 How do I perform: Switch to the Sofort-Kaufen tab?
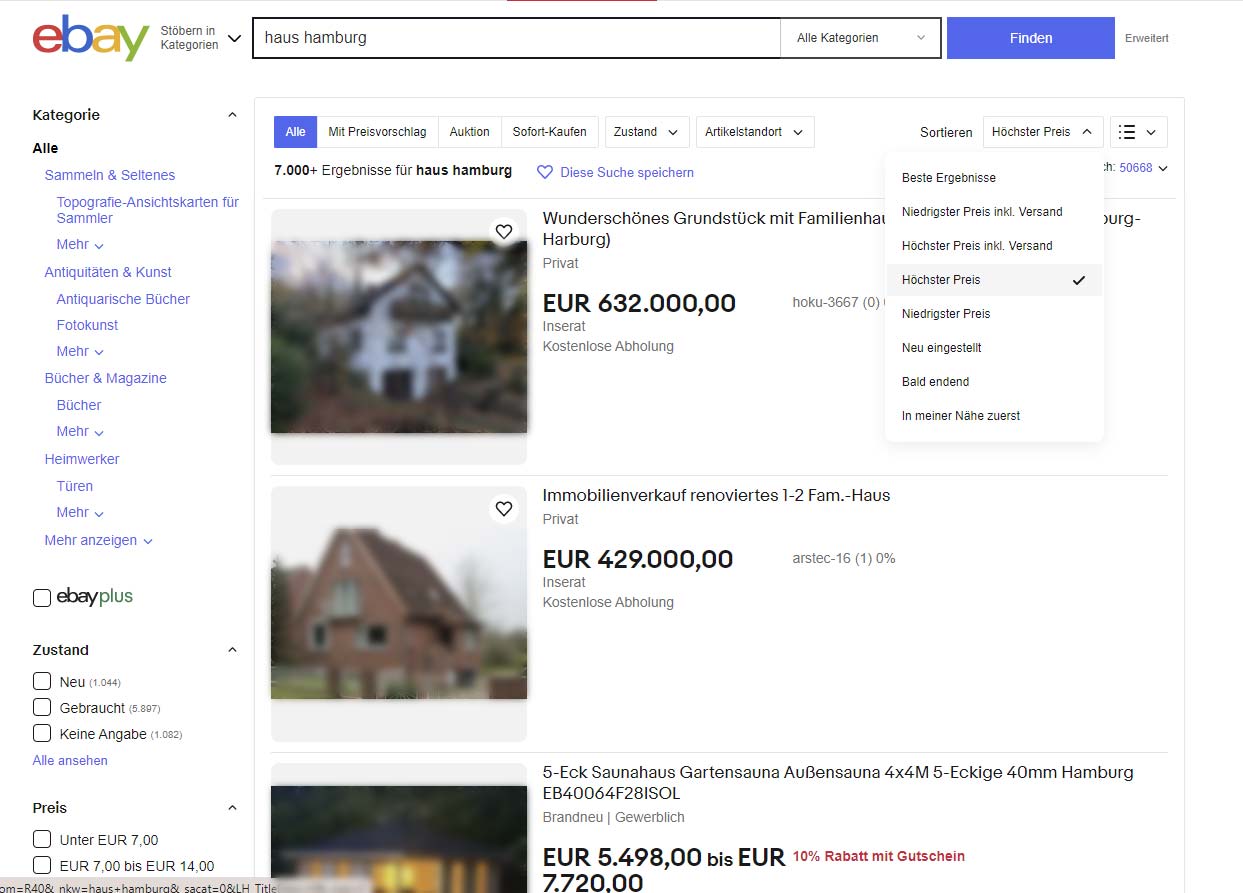click(549, 132)
